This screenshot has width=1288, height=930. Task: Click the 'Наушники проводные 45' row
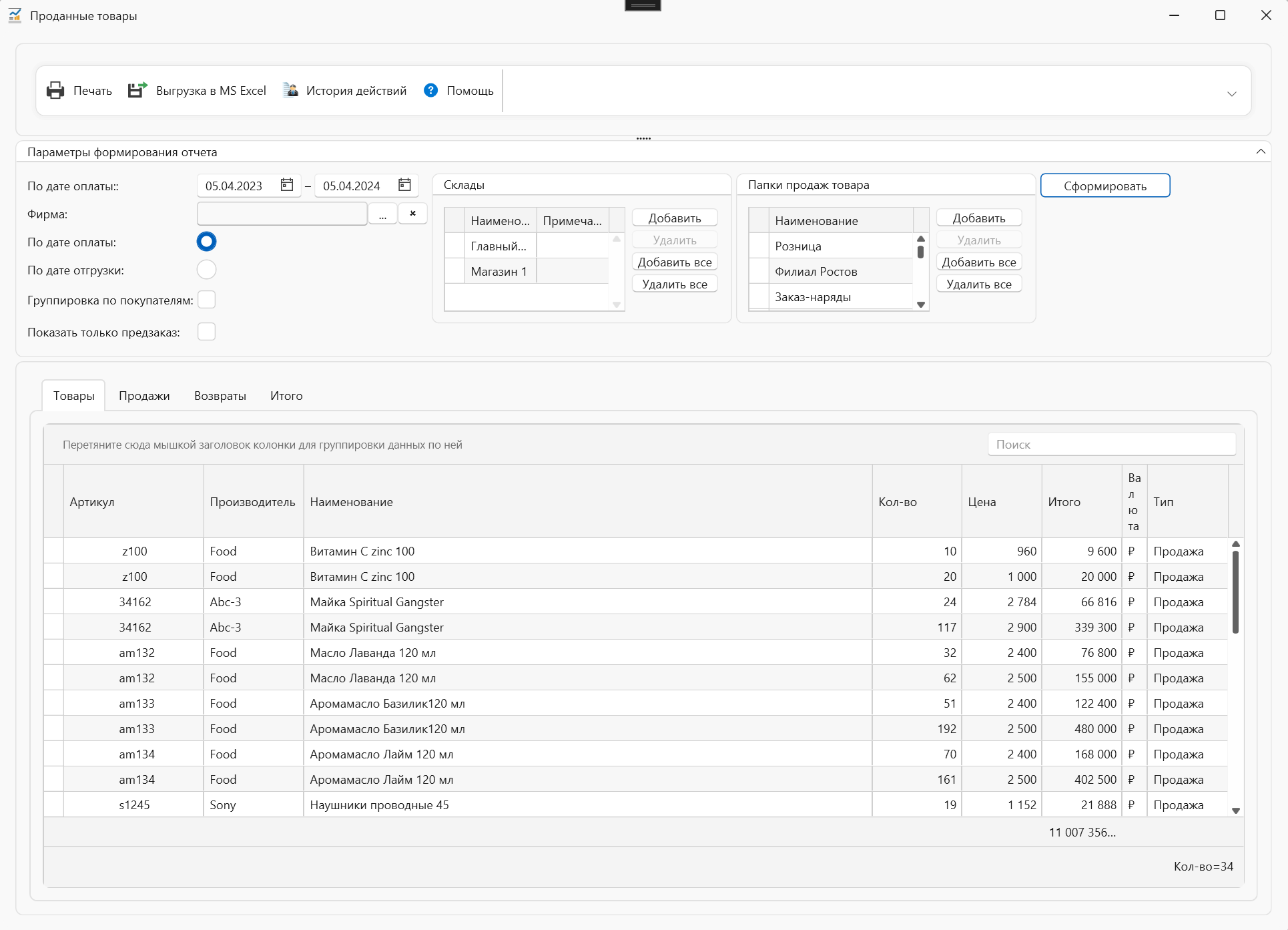636,804
